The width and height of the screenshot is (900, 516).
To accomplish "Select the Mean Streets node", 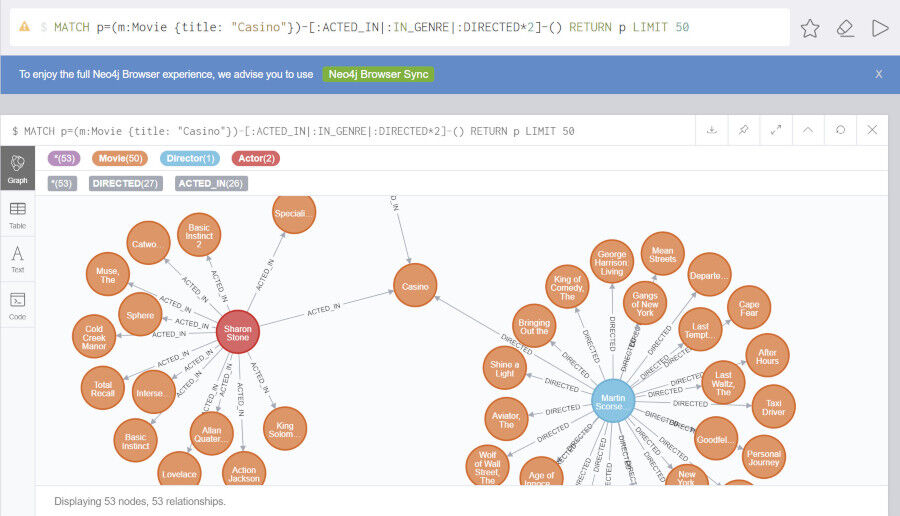I will click(662, 254).
